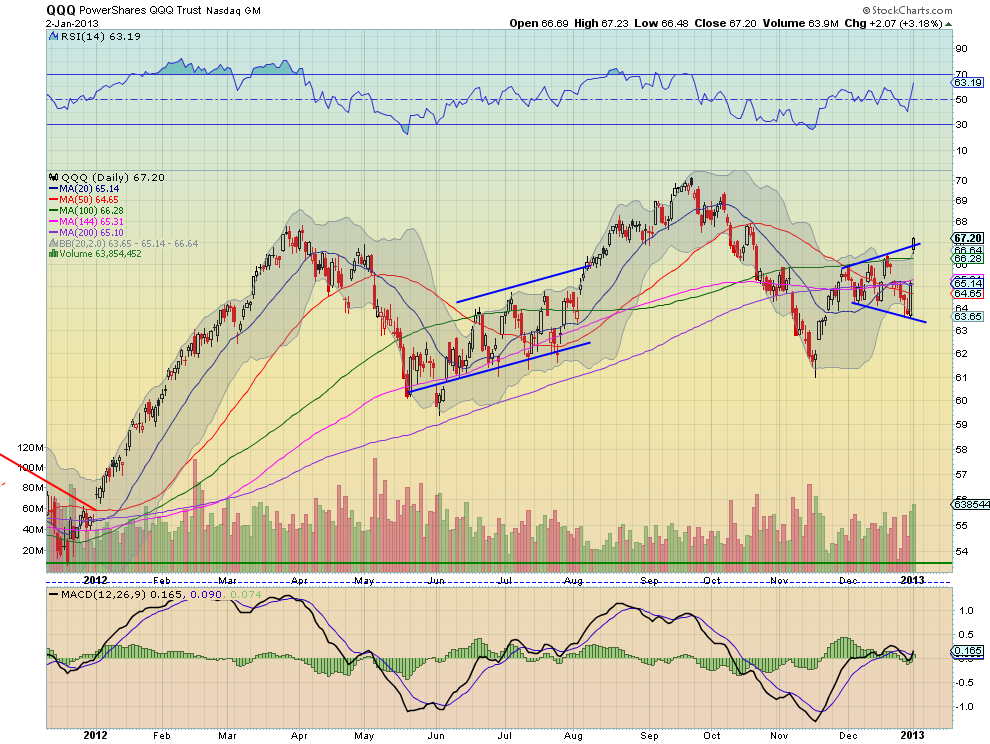The width and height of the screenshot is (990, 744).
Task: Click the RSI(14) 63.19 legend label
Action: (x=100, y=37)
